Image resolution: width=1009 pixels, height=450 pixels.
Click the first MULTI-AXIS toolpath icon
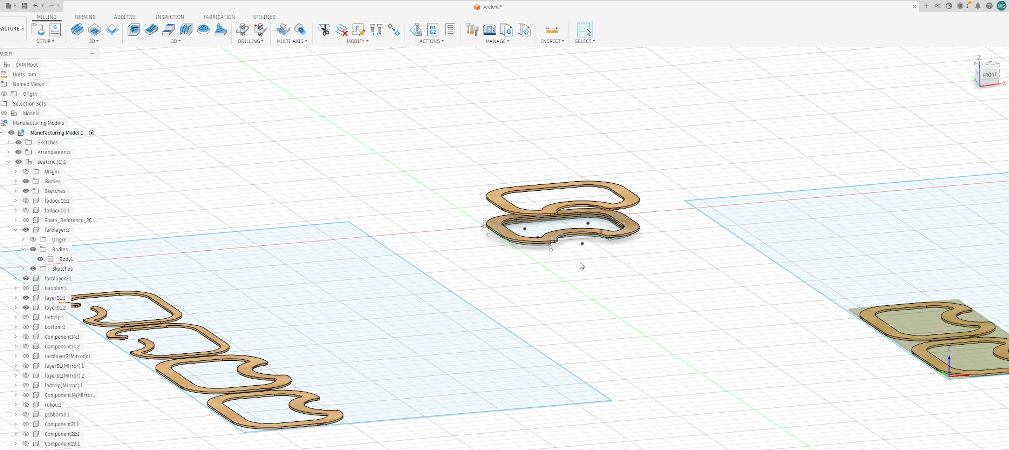pos(282,30)
